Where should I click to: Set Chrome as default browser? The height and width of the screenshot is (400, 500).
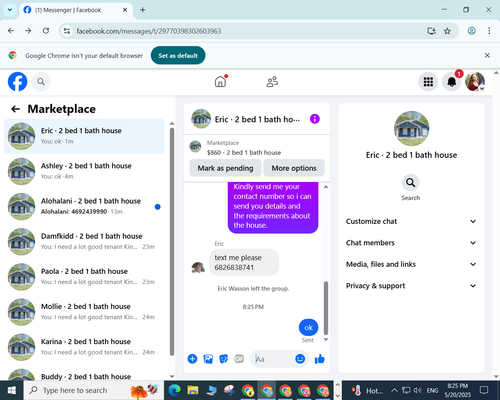point(178,55)
